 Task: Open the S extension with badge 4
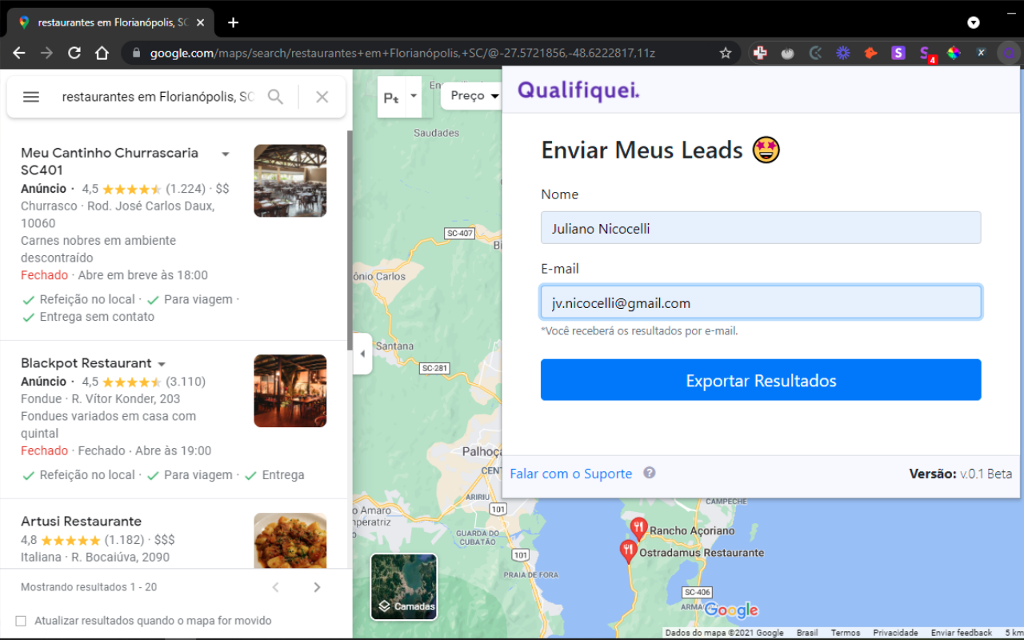(926, 54)
